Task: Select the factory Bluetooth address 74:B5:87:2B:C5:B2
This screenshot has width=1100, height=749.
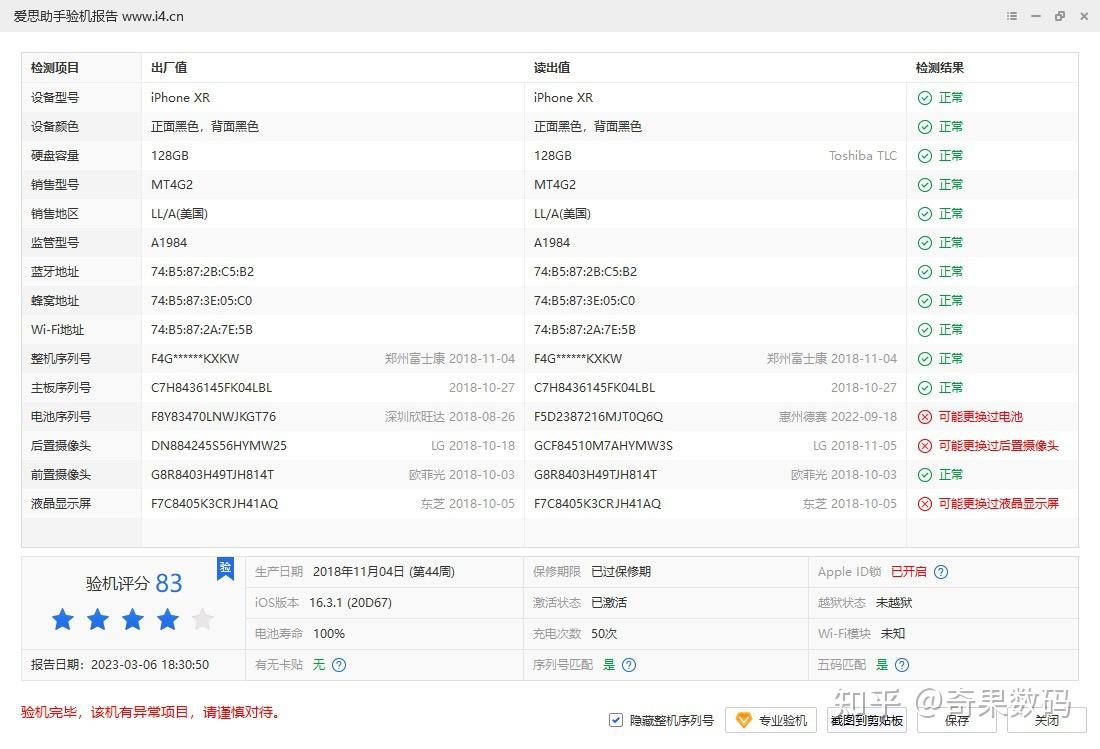Action: [x=202, y=271]
